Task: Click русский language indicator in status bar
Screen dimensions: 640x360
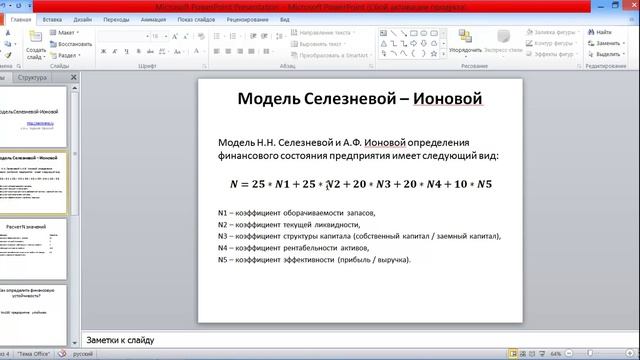Action: [x=82, y=354]
